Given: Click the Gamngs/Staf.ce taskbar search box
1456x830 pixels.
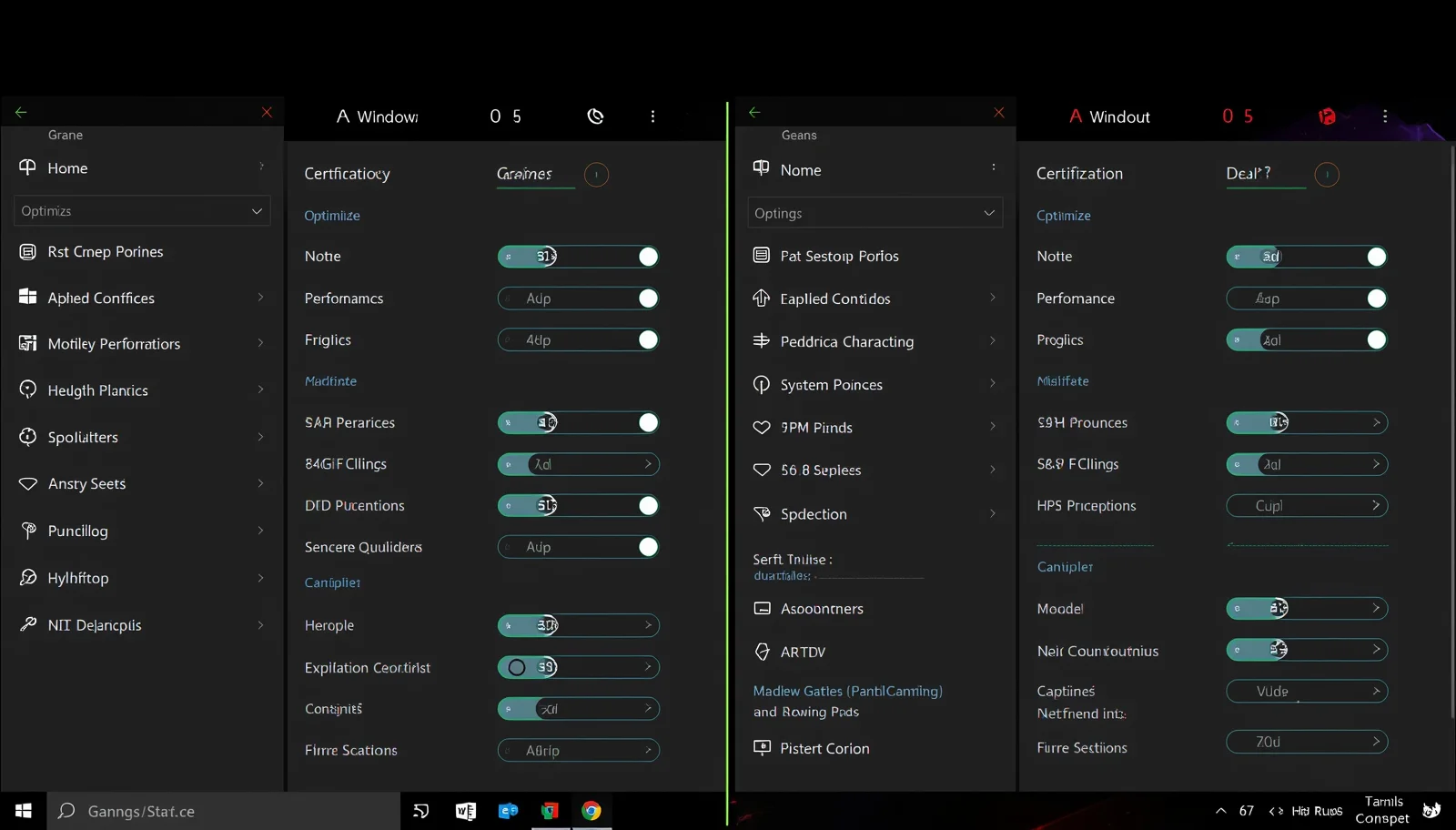Looking at the screenshot, I should 224,811.
